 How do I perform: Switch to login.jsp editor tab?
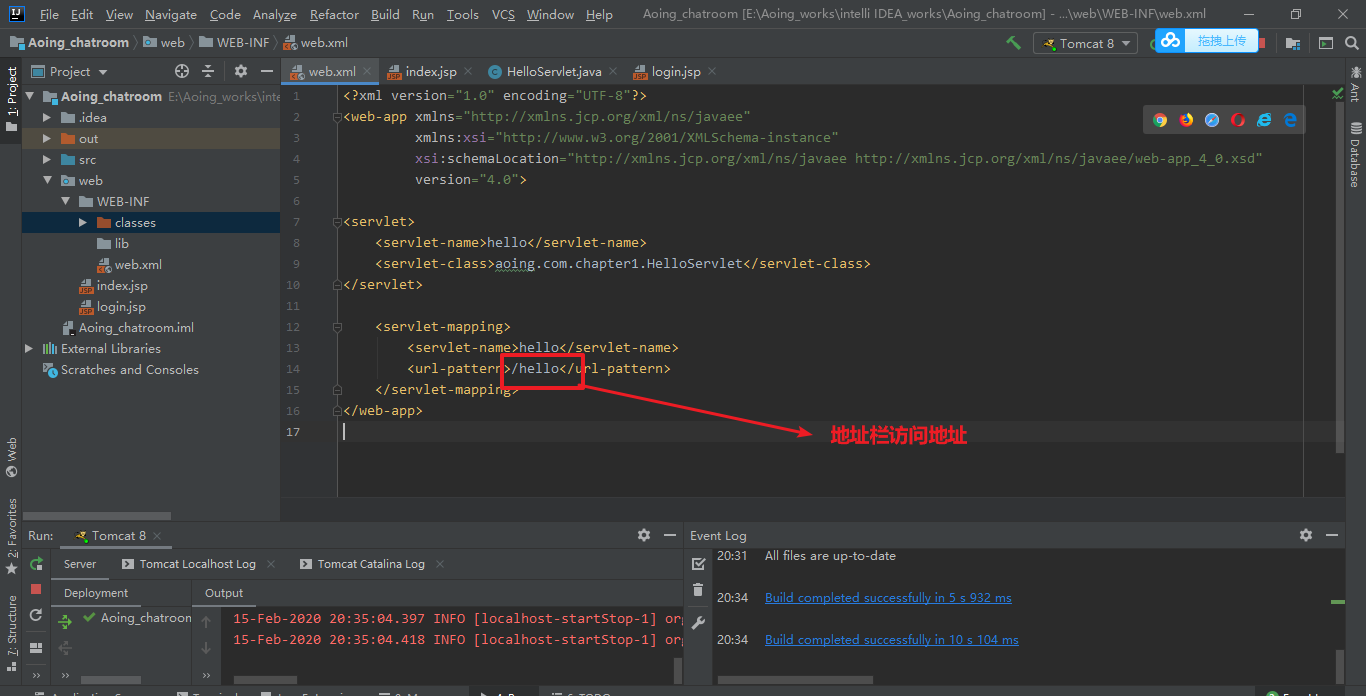(x=676, y=72)
